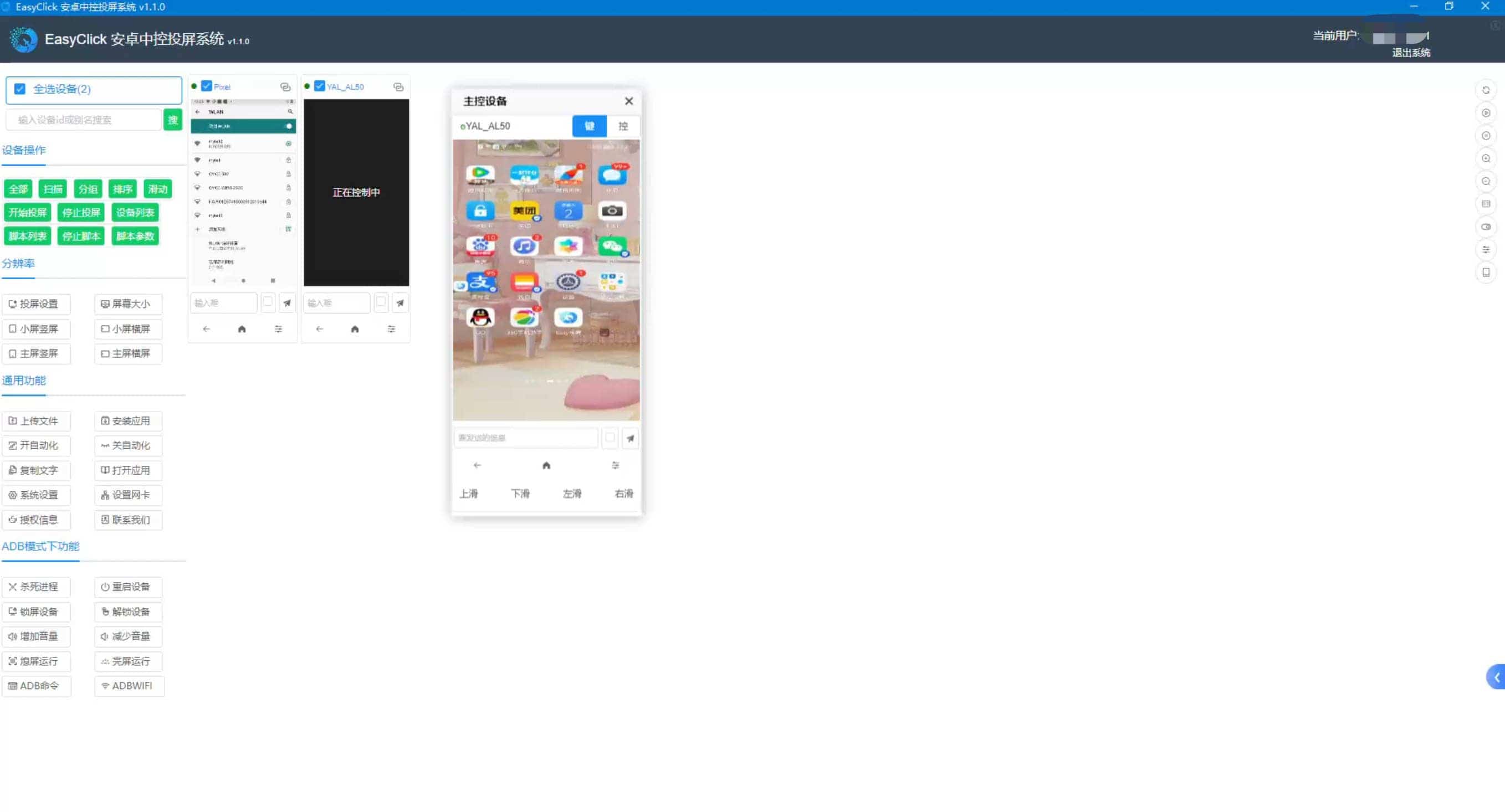This screenshot has width=1505, height=812.
Task: Click 上滑 swipe control in 主控设备
Action: (x=469, y=493)
